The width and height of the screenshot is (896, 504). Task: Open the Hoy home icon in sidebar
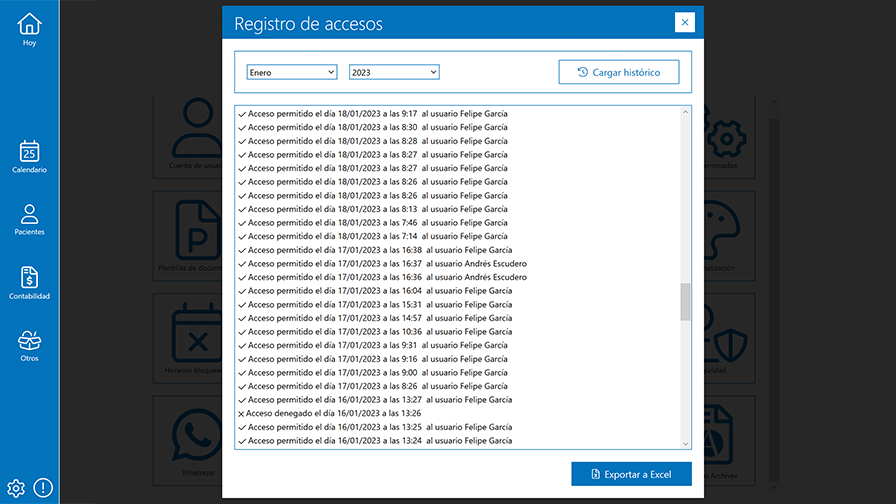point(29,30)
